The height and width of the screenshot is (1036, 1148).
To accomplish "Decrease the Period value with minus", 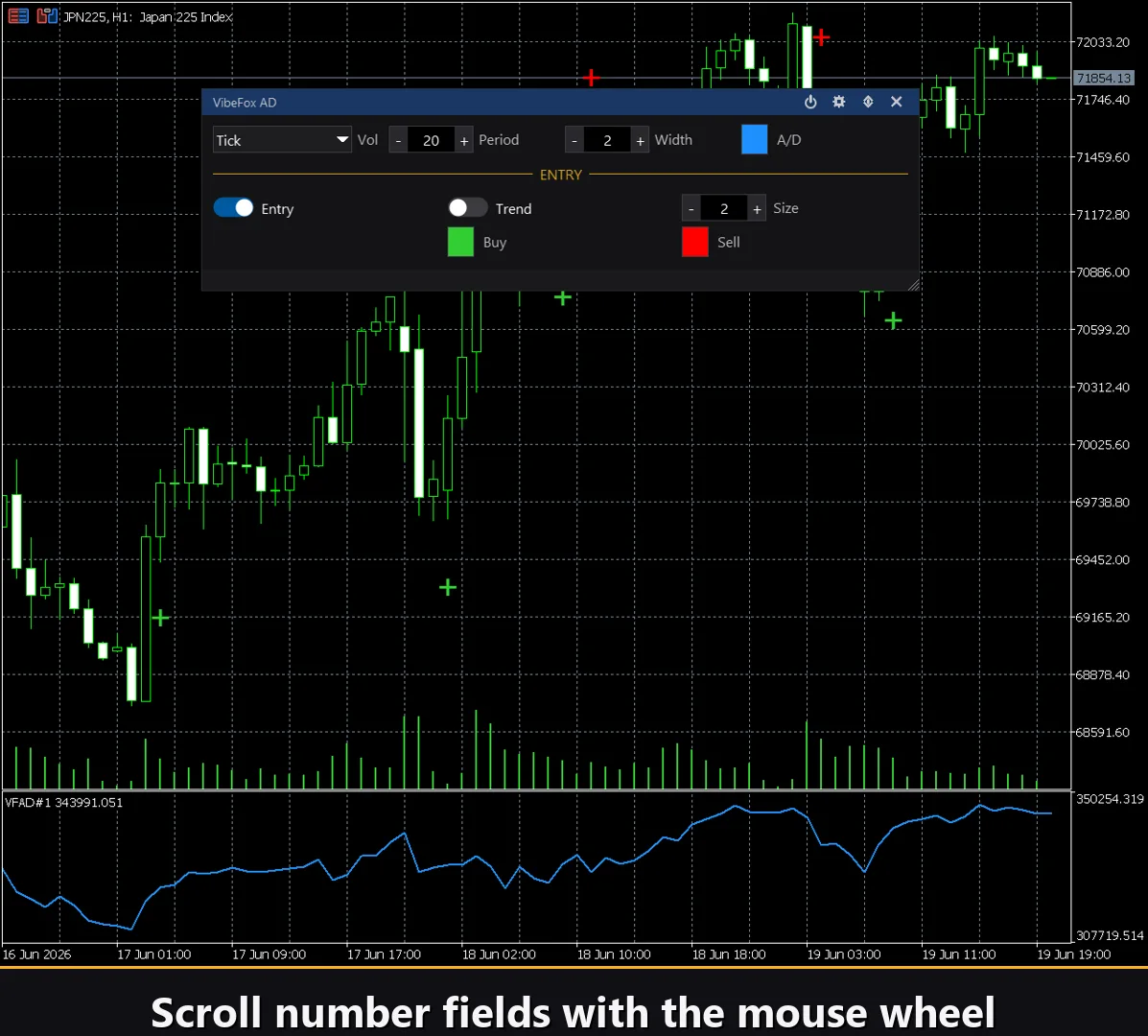I will click(x=398, y=141).
